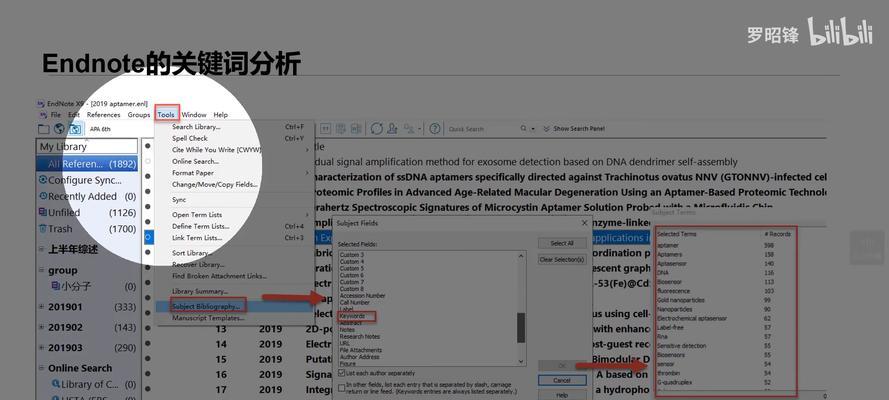Image resolution: width=889 pixels, height=400 pixels.
Task: Select All References group
Action: click(87, 164)
